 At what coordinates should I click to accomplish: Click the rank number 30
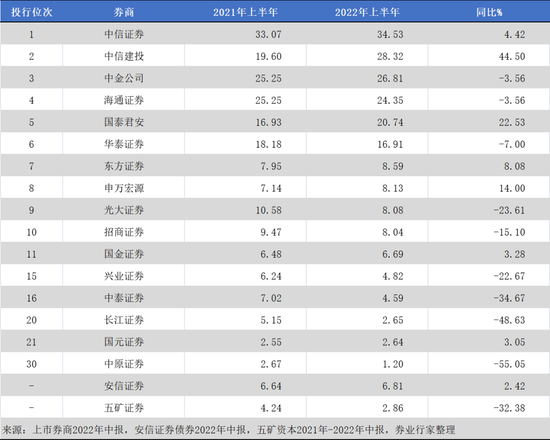pyautogui.click(x=32, y=364)
